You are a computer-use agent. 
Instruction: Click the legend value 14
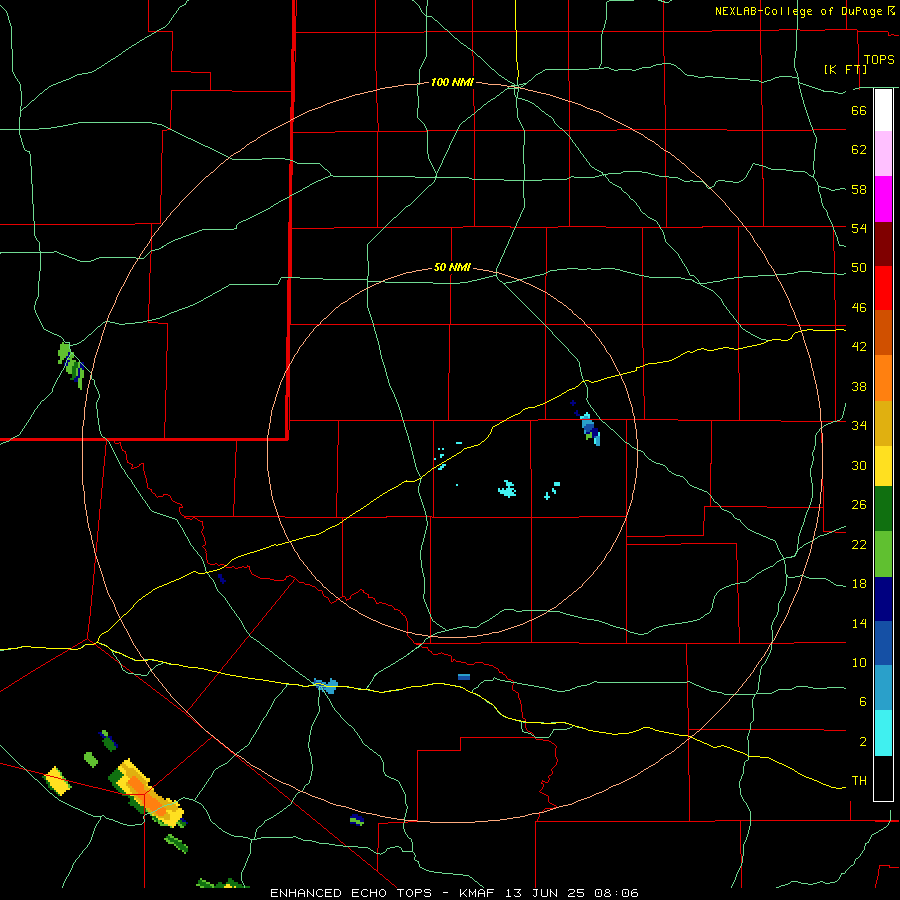coord(859,623)
